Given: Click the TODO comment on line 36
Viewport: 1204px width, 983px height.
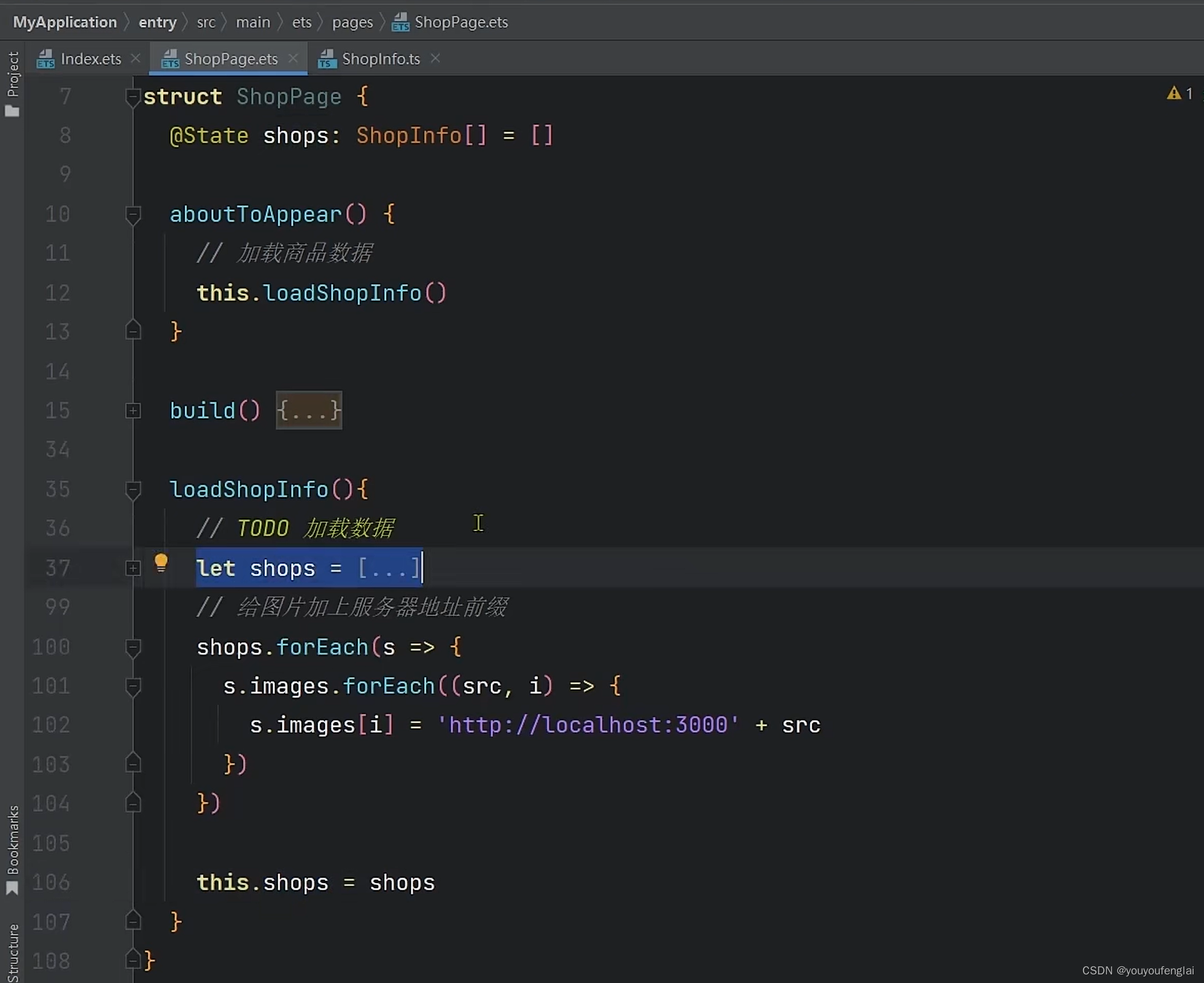Looking at the screenshot, I should pos(295,528).
